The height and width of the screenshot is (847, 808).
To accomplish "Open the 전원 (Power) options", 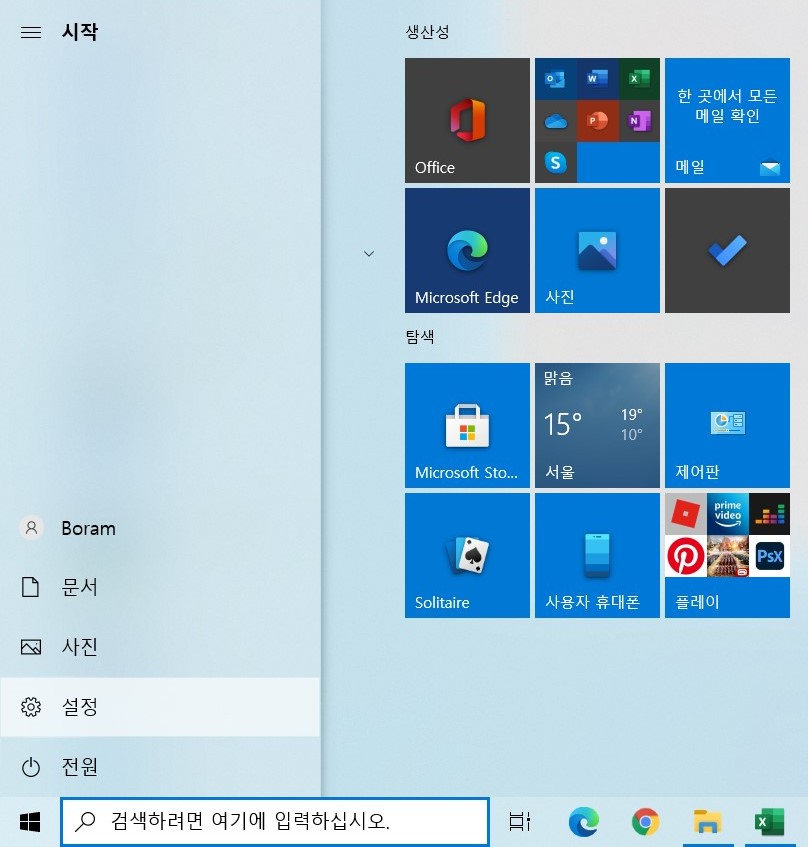I will pos(160,766).
